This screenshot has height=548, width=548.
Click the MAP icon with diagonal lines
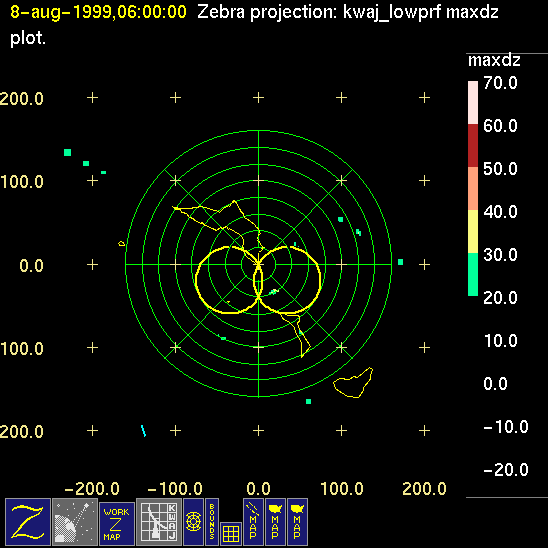[253, 522]
